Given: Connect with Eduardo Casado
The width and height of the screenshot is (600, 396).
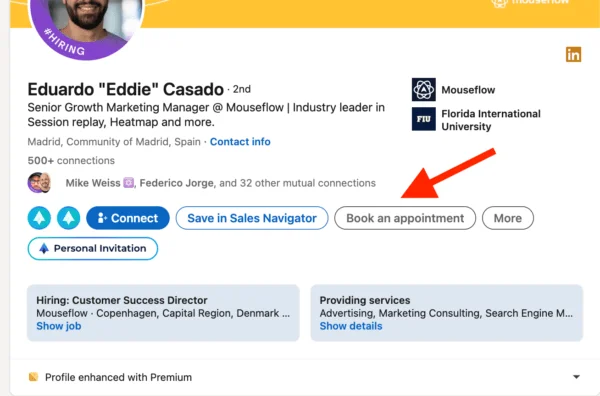Looking at the screenshot, I should (128, 218).
